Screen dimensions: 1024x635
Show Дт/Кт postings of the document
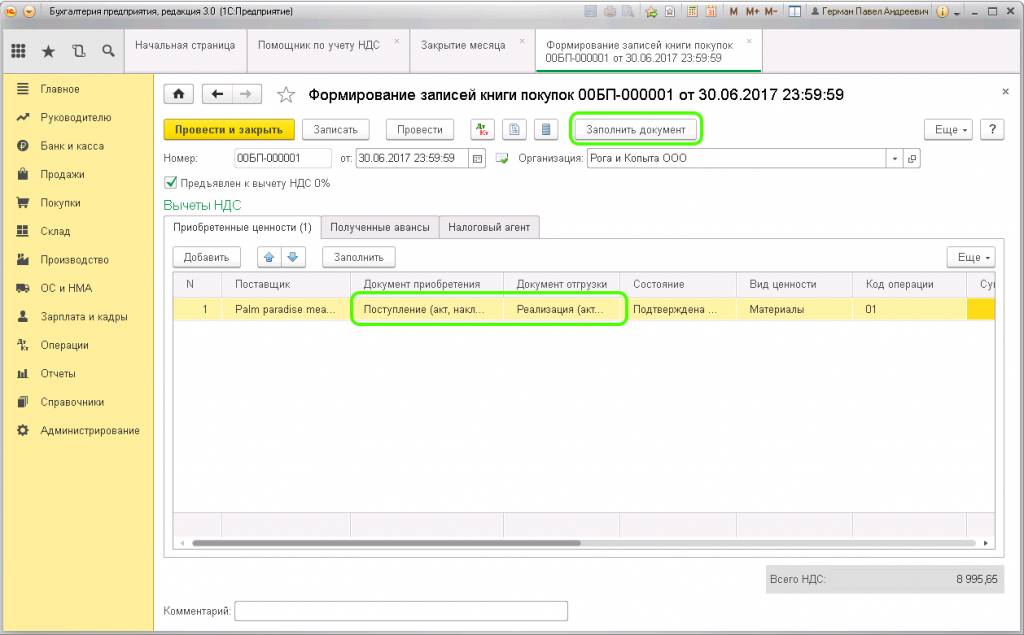pos(483,129)
